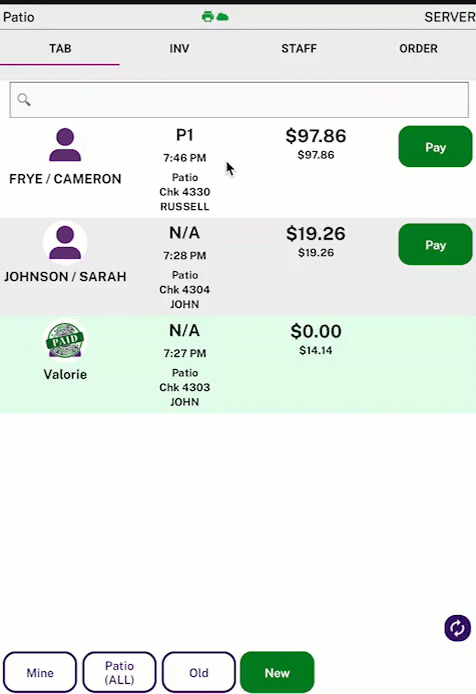
Task: Open the Valorie check 4303 row
Action: [x=238, y=365]
